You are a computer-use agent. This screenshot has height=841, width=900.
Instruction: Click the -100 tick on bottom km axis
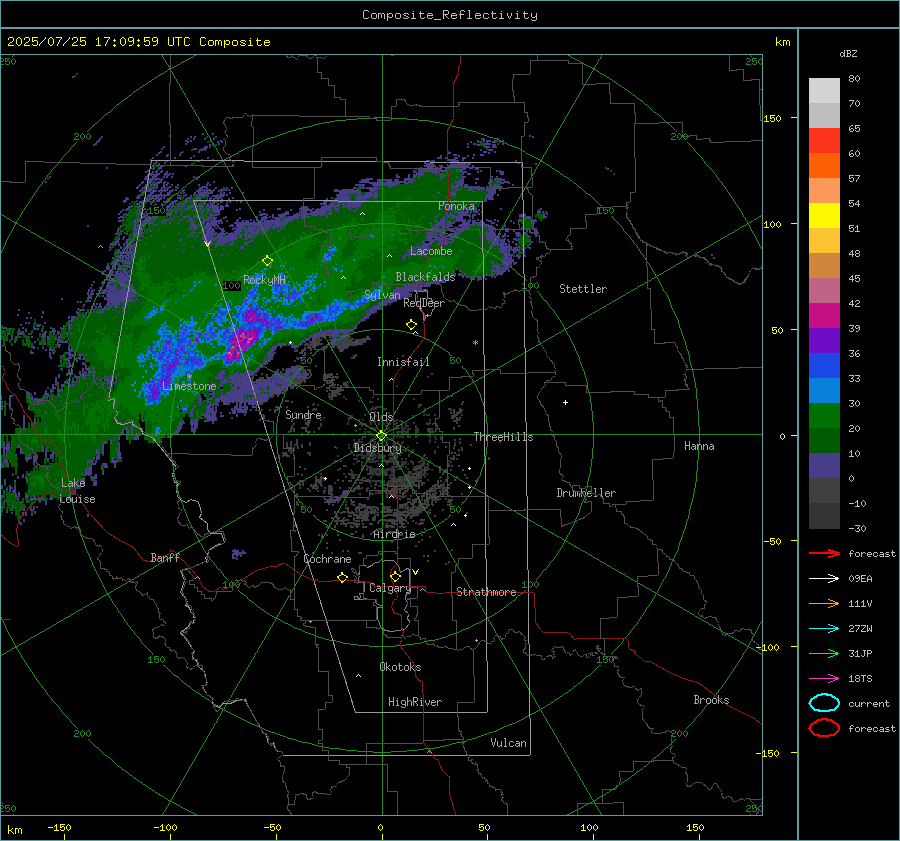pyautogui.click(x=165, y=828)
